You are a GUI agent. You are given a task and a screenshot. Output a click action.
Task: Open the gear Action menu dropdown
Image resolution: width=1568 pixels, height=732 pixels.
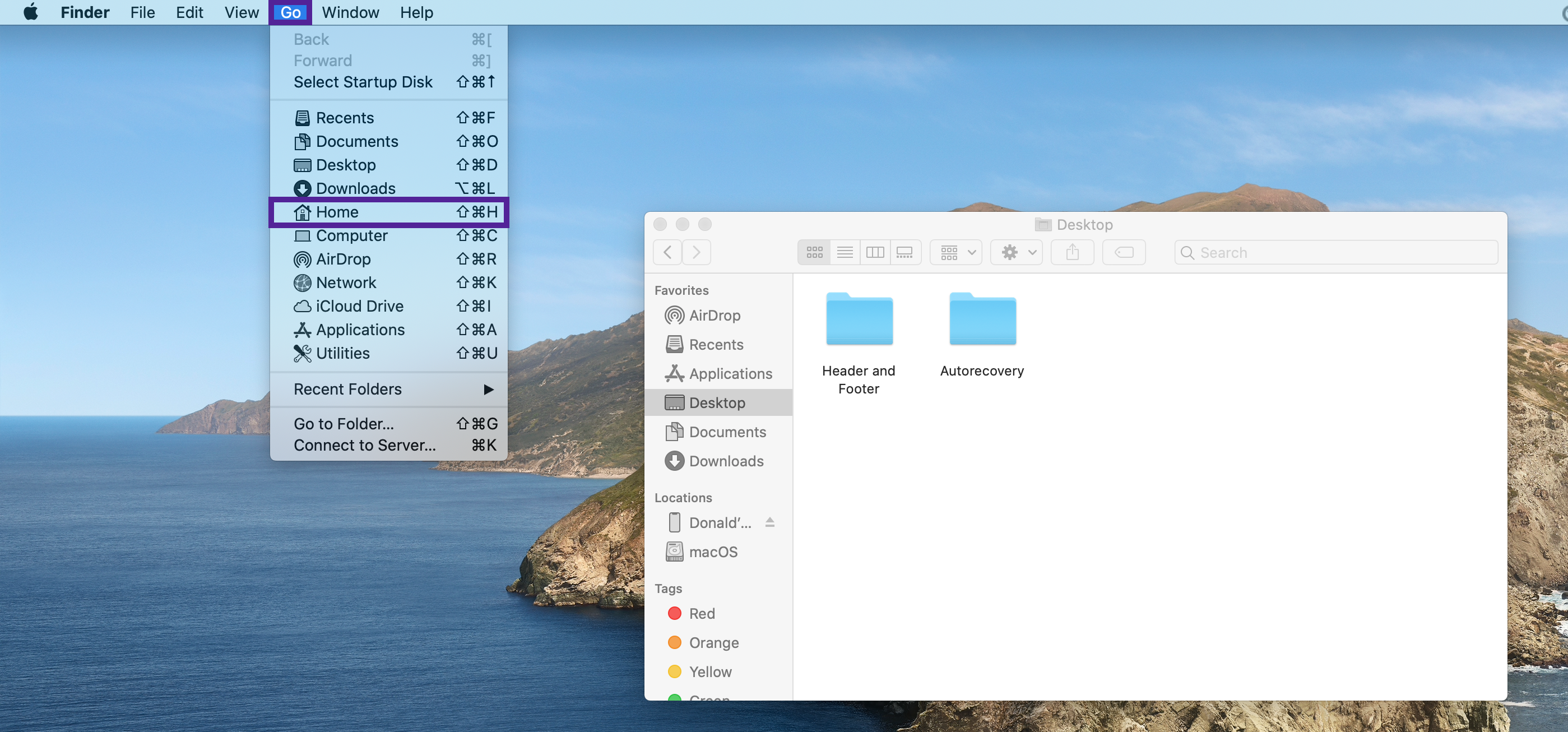(1017, 252)
